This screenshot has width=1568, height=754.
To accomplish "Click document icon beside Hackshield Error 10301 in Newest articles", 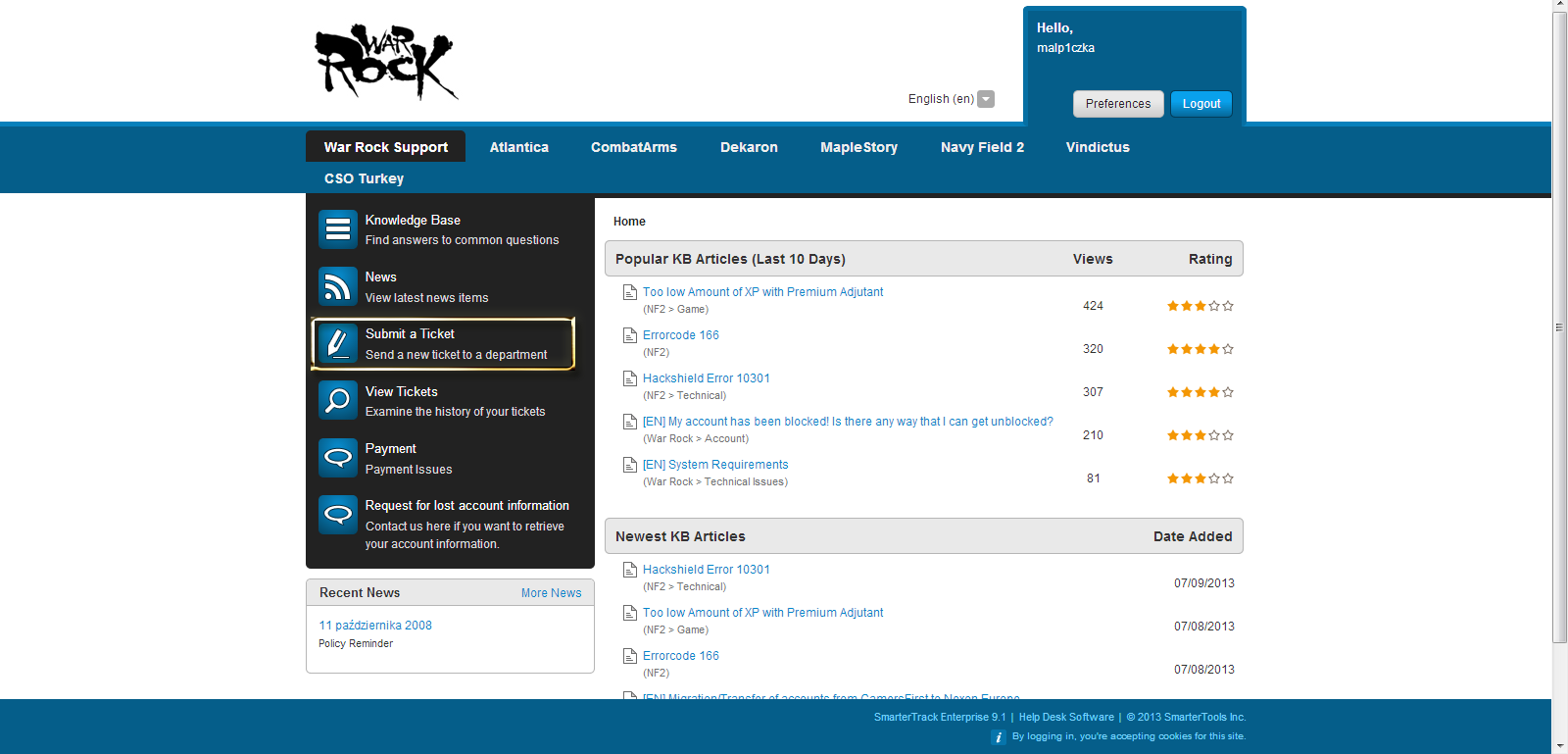I will pos(630,570).
